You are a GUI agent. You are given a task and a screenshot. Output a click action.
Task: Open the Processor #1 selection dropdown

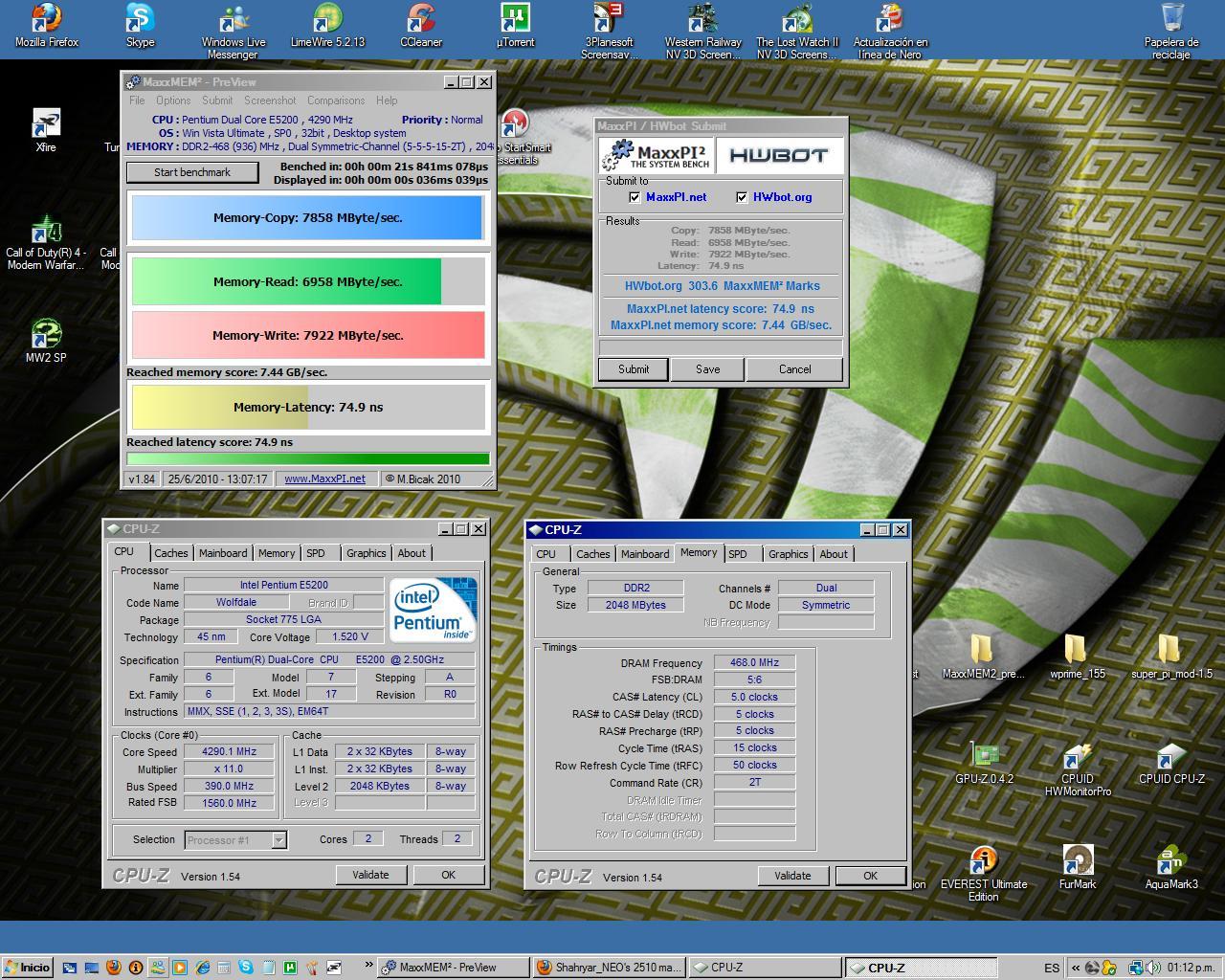coord(235,839)
